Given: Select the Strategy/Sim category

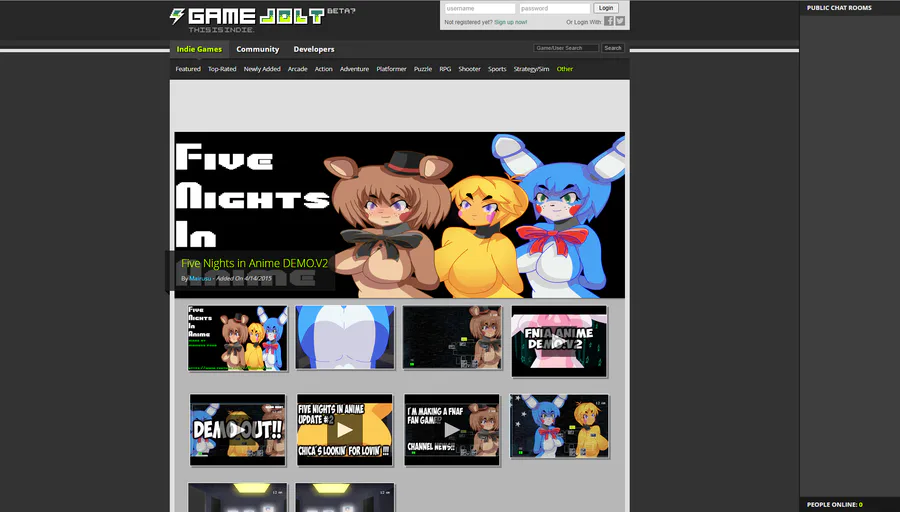Looking at the screenshot, I should (531, 69).
